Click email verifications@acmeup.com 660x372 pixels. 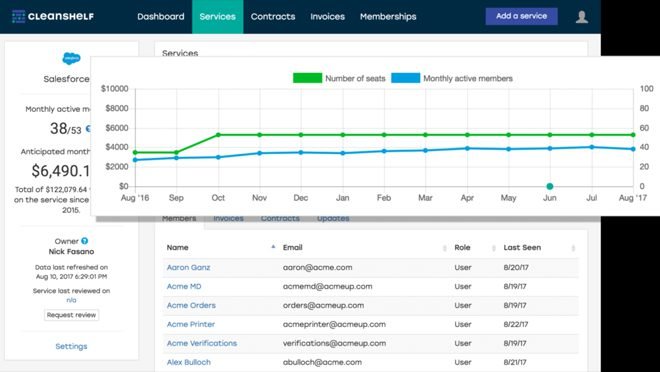(x=334, y=343)
